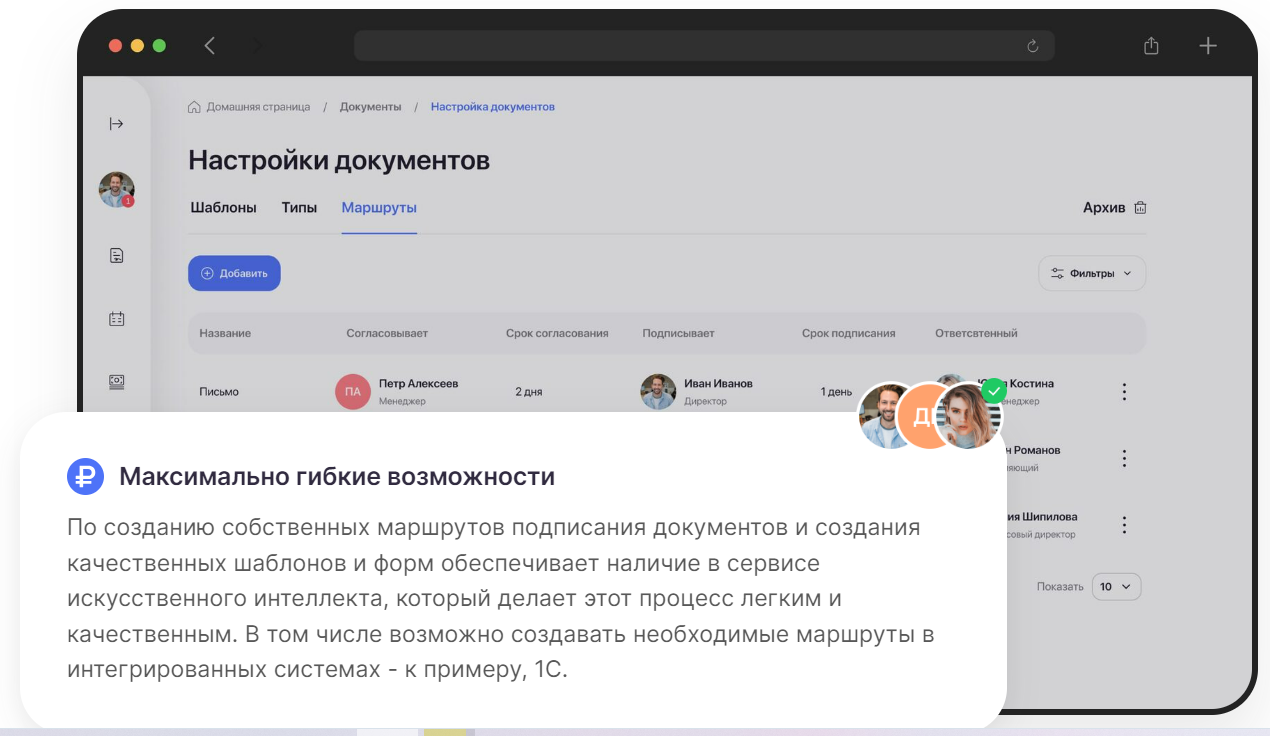
Task: Select the calendar icon in the sidebar
Action: pyautogui.click(x=117, y=318)
